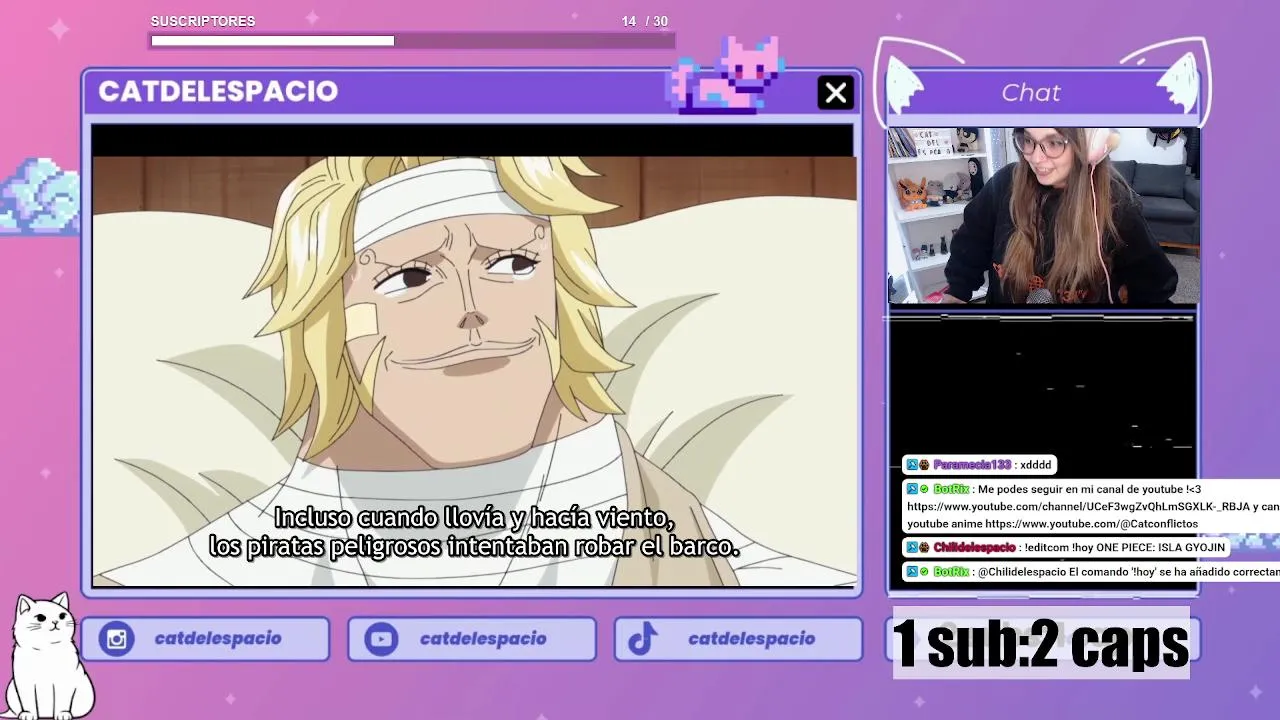Click the SUSCRIPTORES label
This screenshot has width=1280, height=720.
pyautogui.click(x=203, y=21)
